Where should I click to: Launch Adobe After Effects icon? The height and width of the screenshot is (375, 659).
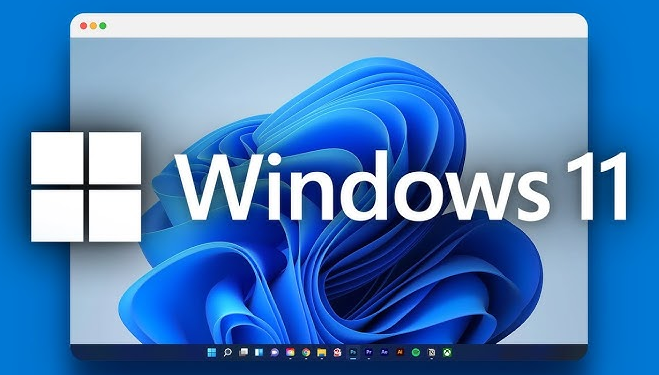[384, 352]
